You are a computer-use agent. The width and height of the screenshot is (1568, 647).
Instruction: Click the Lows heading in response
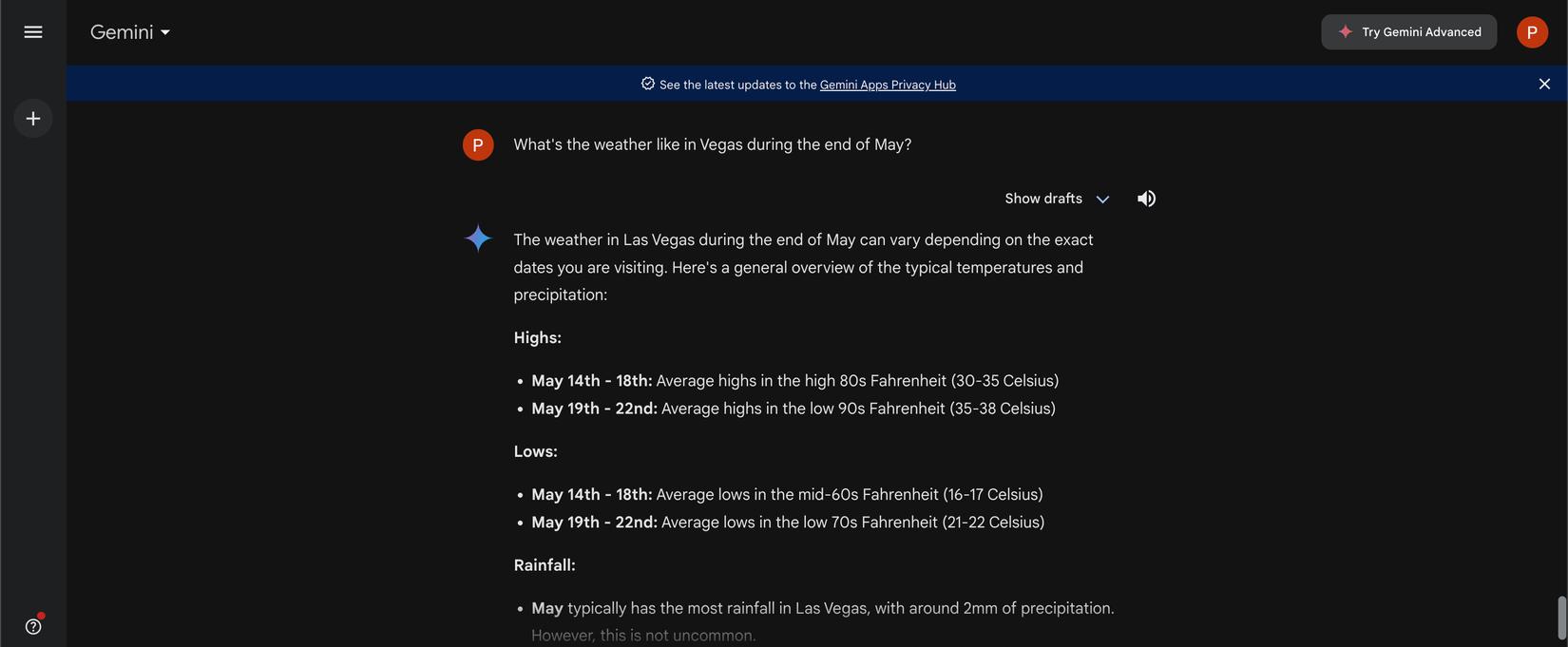(536, 451)
